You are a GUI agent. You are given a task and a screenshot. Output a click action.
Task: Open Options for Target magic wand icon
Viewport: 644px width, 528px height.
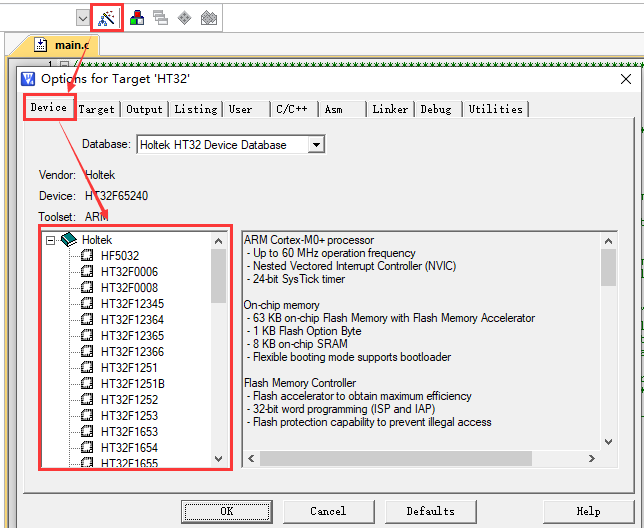click(106, 18)
